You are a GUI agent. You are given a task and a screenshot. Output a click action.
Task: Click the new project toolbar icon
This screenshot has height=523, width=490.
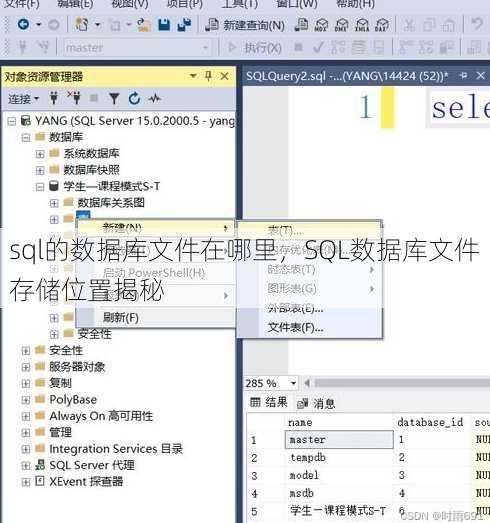82,25
